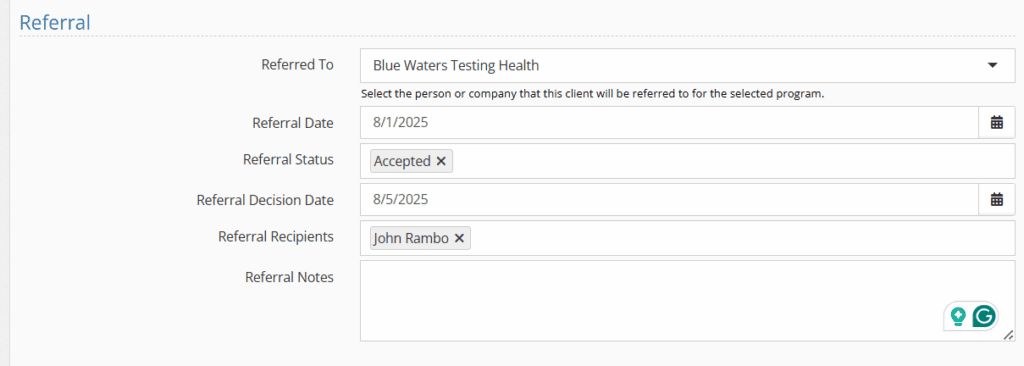
Task: Click the Referred To help text
Action: pos(593,94)
